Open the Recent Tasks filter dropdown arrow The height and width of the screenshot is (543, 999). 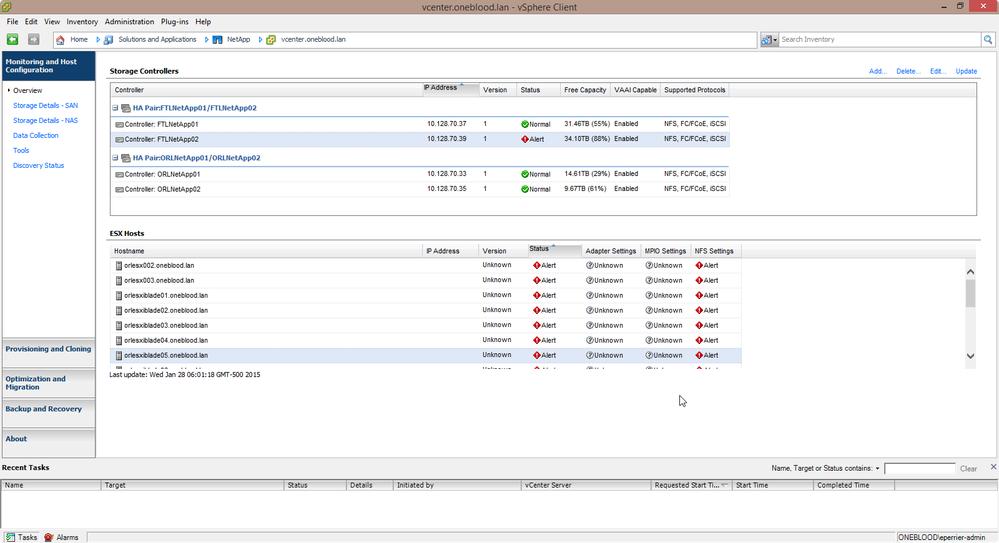[877, 468]
